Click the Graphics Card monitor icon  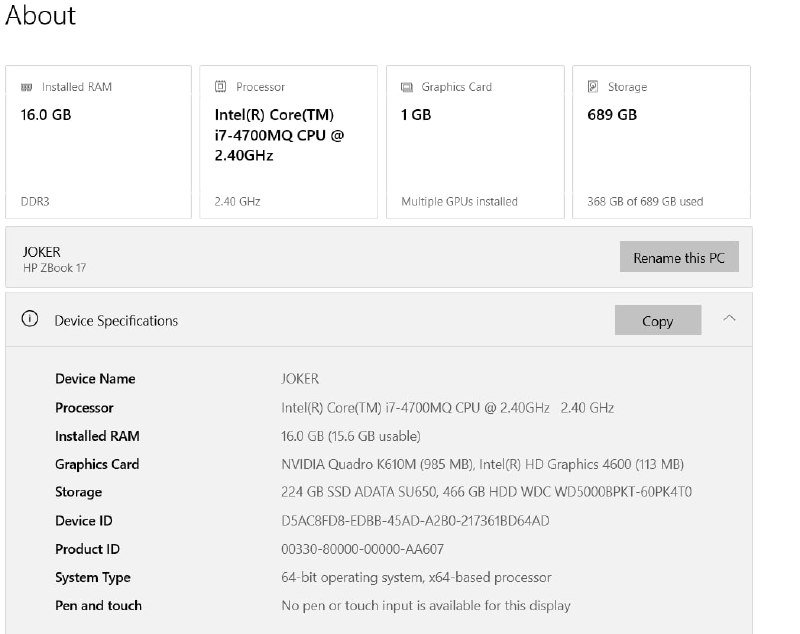pos(406,87)
